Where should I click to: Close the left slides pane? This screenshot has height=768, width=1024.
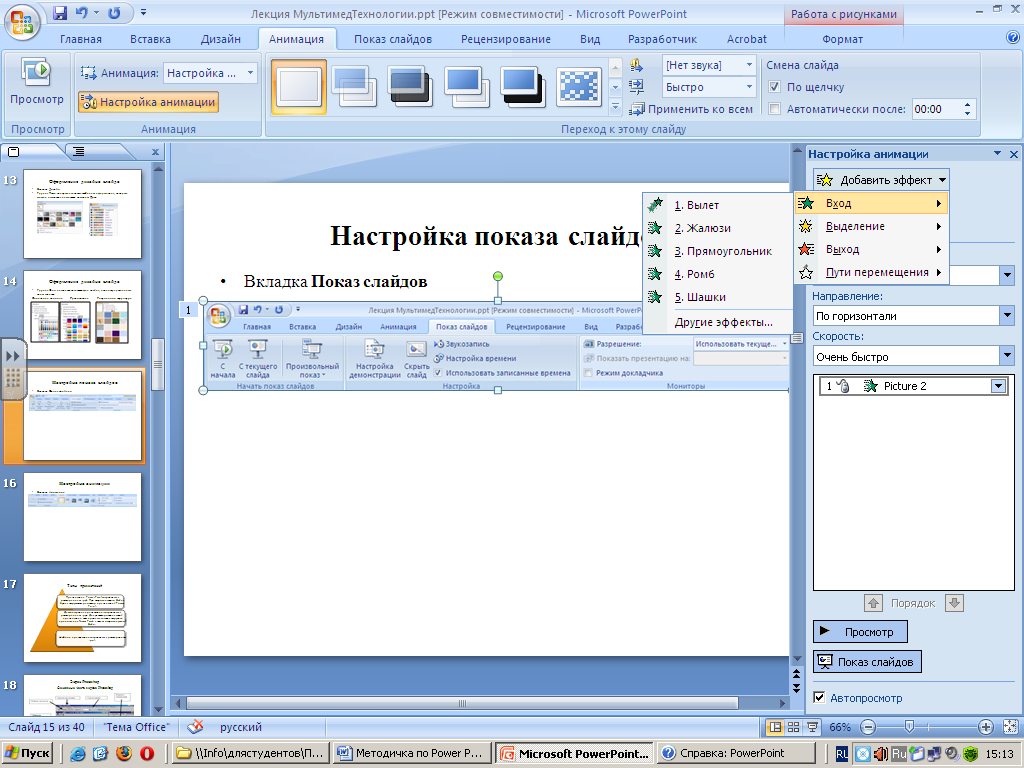155,152
